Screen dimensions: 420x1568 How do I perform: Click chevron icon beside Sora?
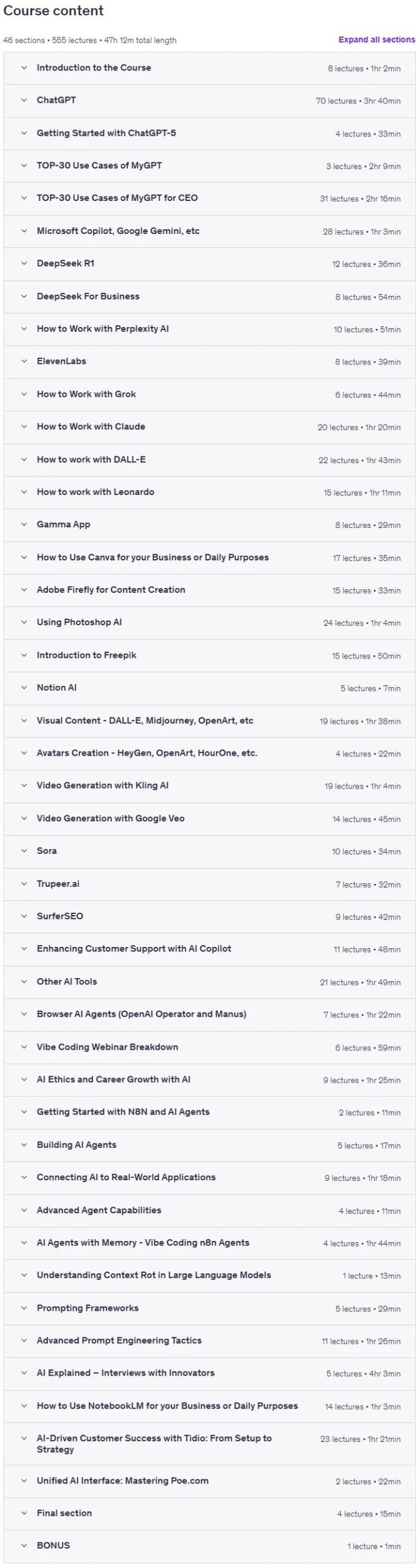click(x=24, y=851)
